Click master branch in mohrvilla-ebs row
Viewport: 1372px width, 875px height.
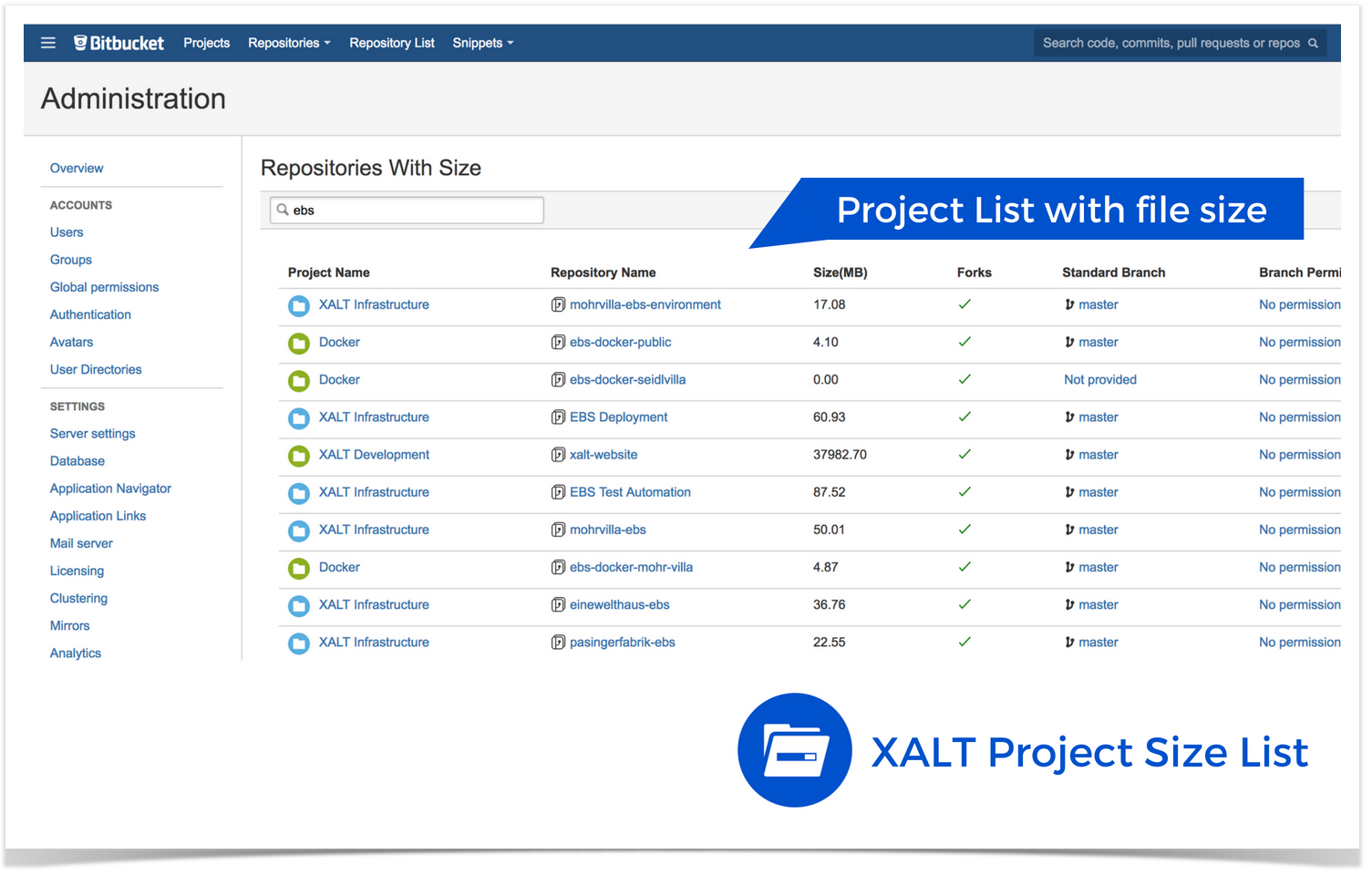[1098, 530]
